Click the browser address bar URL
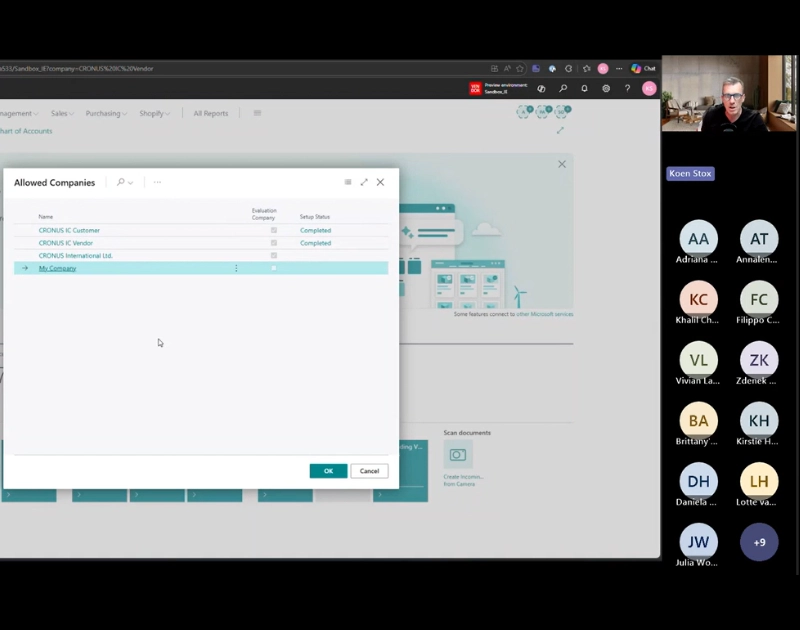This screenshot has height=630, width=800. tap(77, 68)
